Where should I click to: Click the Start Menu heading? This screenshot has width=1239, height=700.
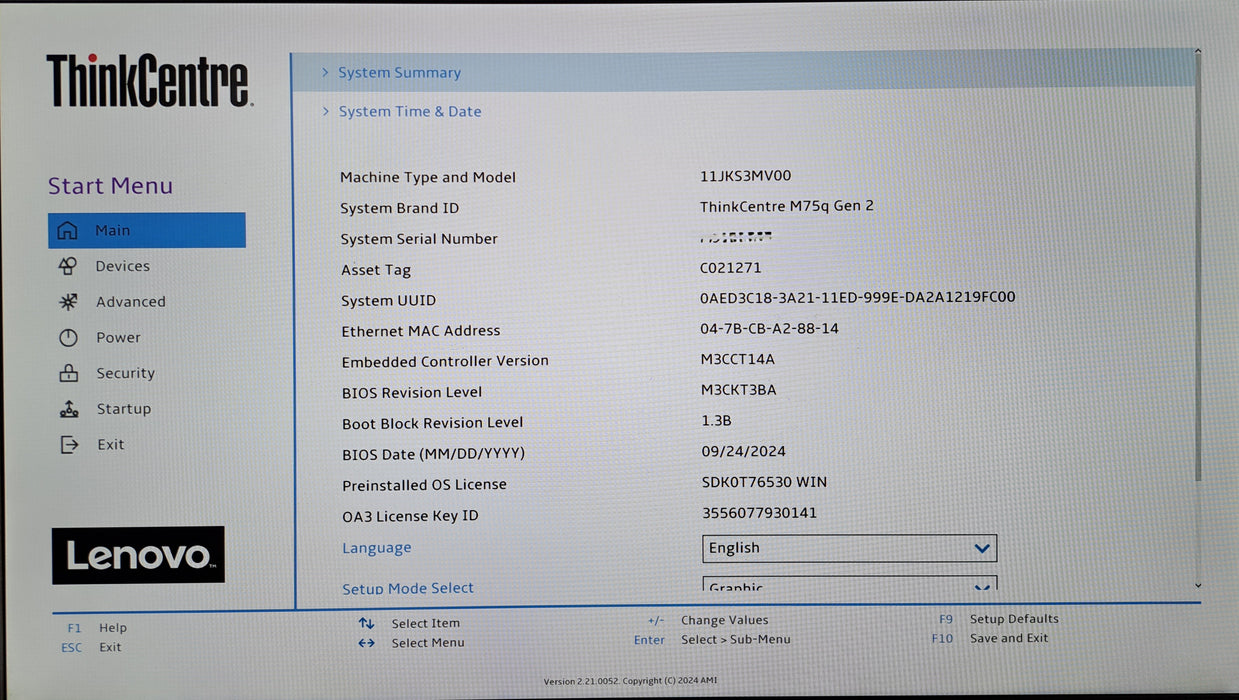(110, 186)
